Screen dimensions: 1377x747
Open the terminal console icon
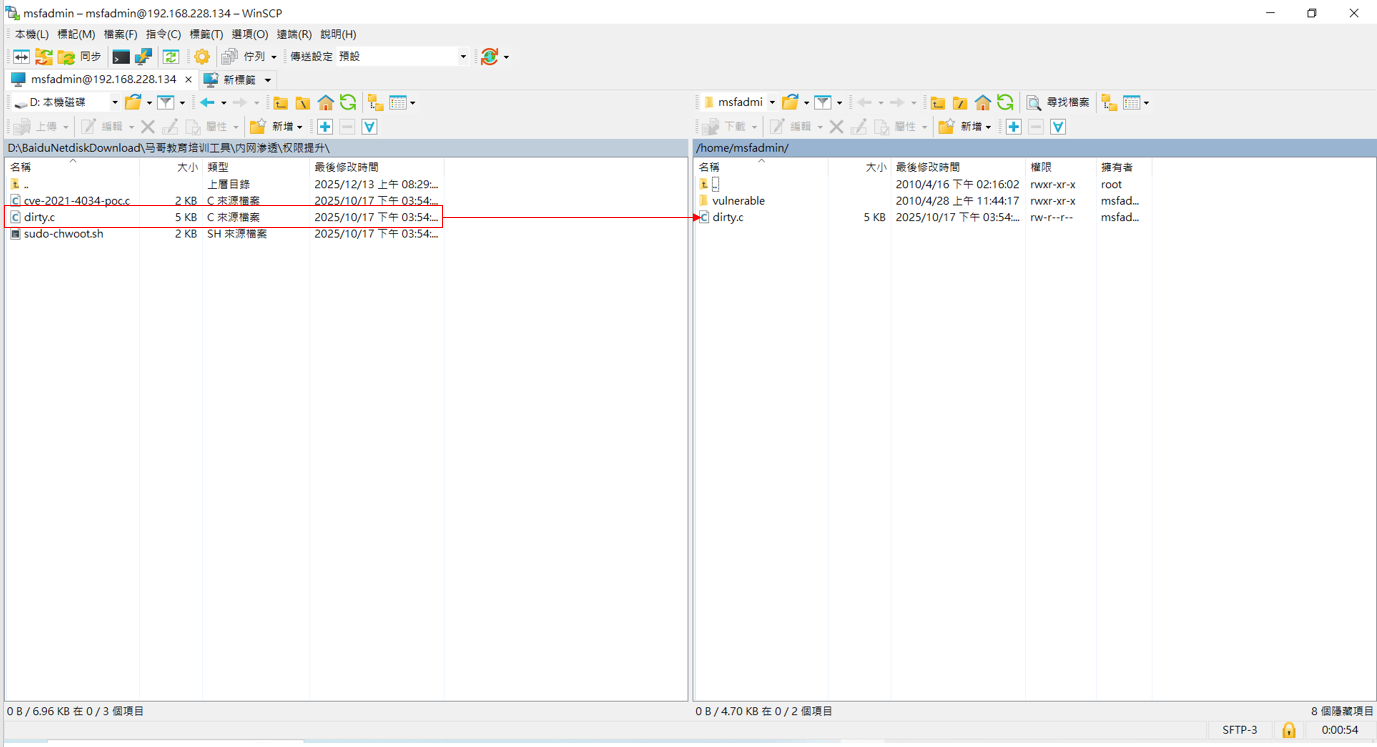[x=121, y=57]
